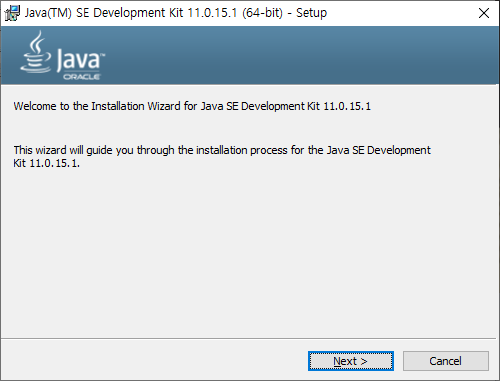
Task: Click the window title 'Java(TM) SE Development Kit 11.0.15.1 (64-bit) - Setup'
Action: pos(176,13)
